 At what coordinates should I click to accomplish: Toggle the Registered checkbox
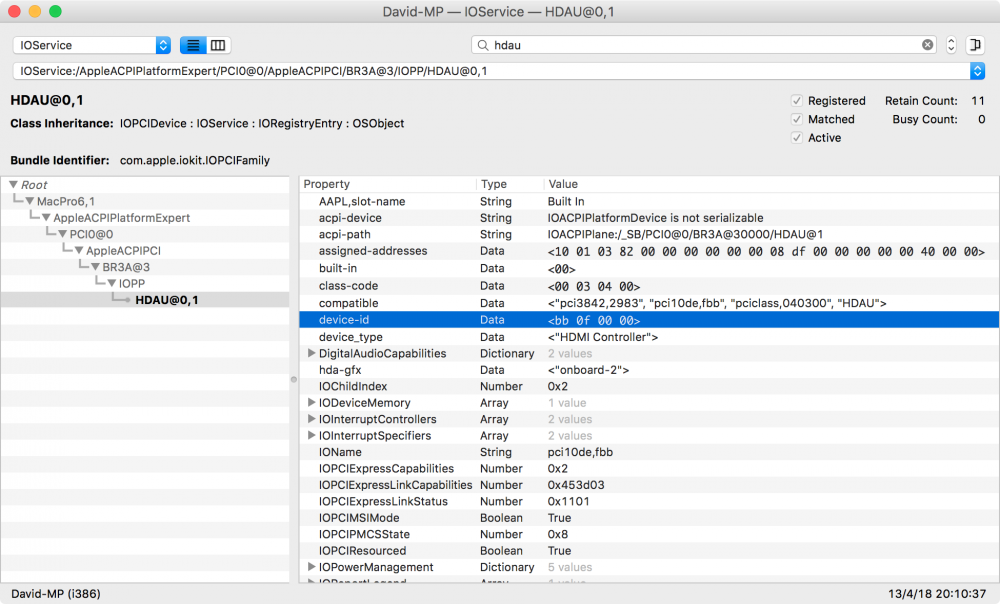tap(797, 101)
